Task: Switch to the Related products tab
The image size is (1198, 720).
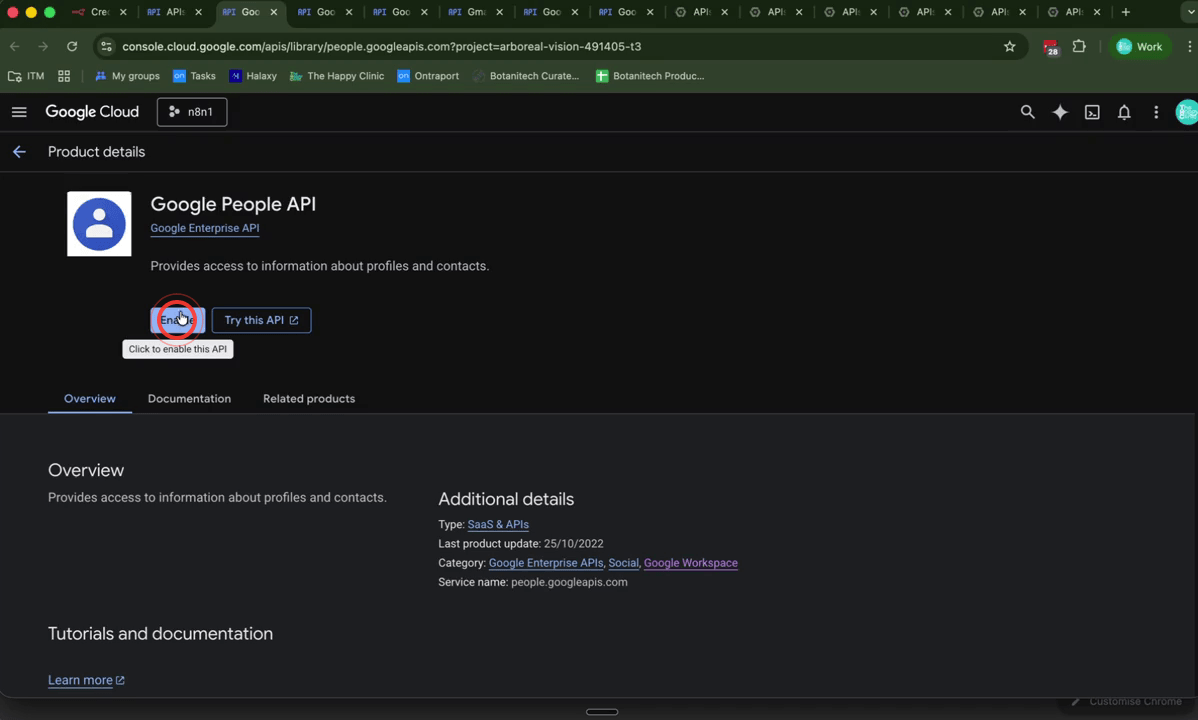Action: click(308, 398)
